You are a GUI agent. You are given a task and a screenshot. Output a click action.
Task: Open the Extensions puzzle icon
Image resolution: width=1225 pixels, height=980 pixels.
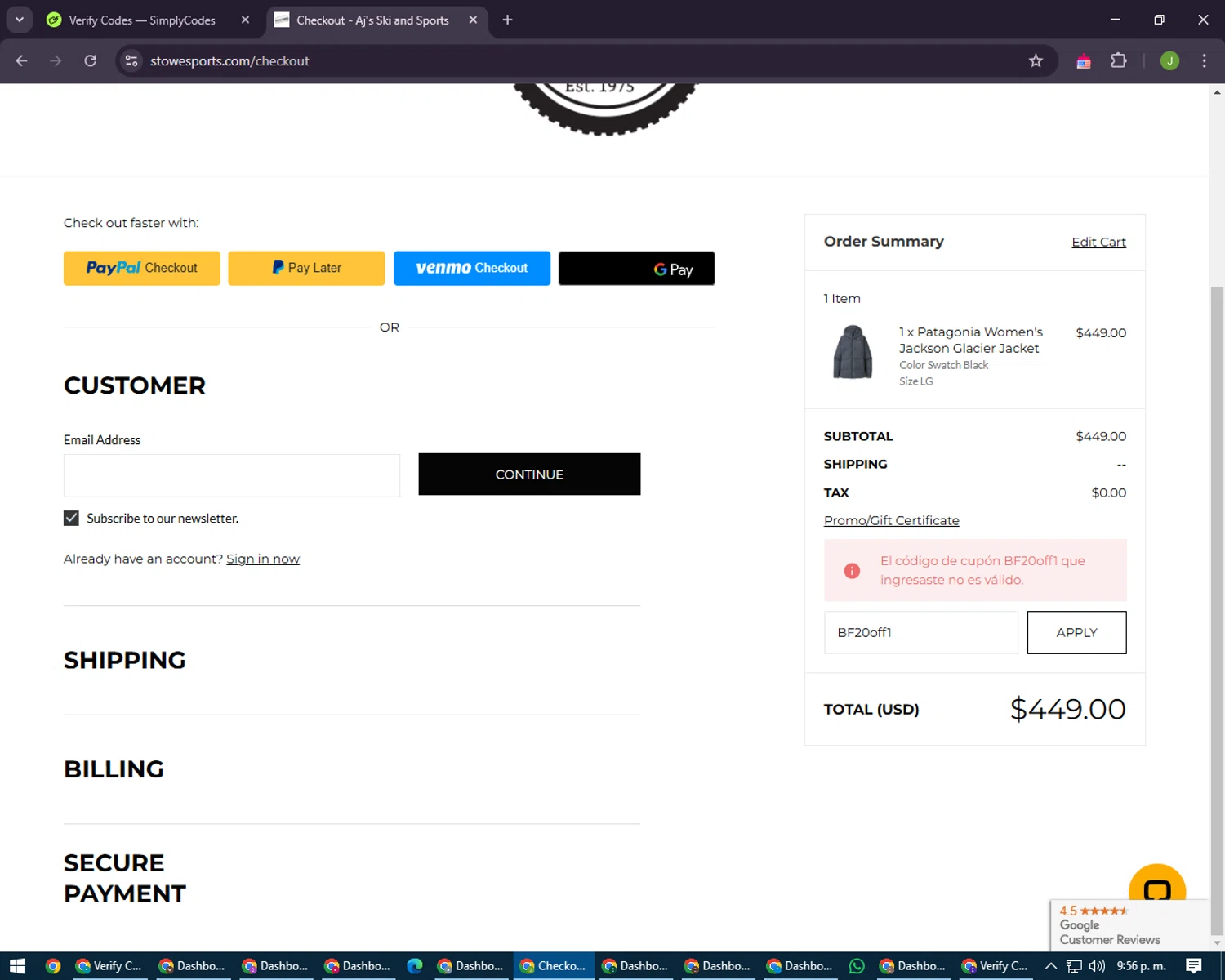coord(1118,60)
